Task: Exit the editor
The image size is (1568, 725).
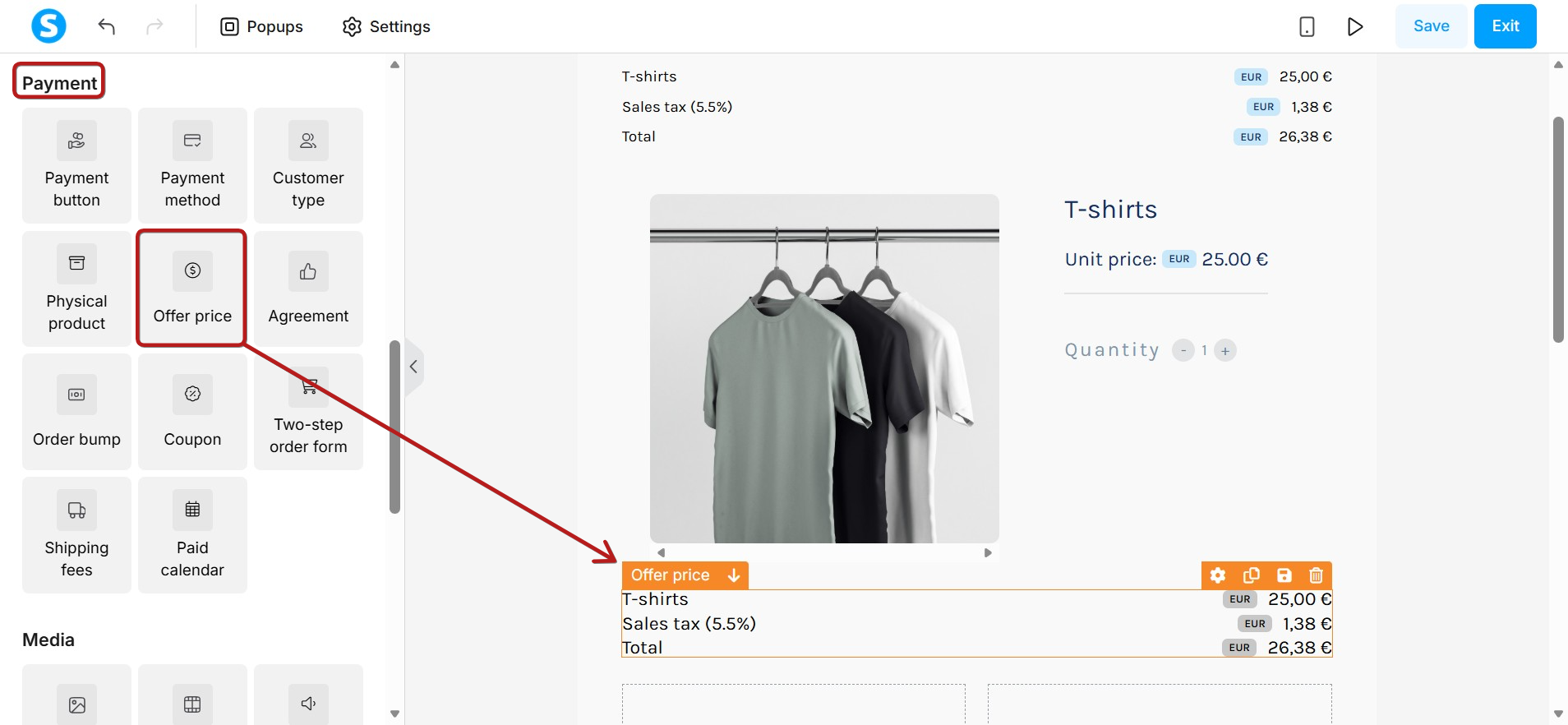Action: point(1505,26)
